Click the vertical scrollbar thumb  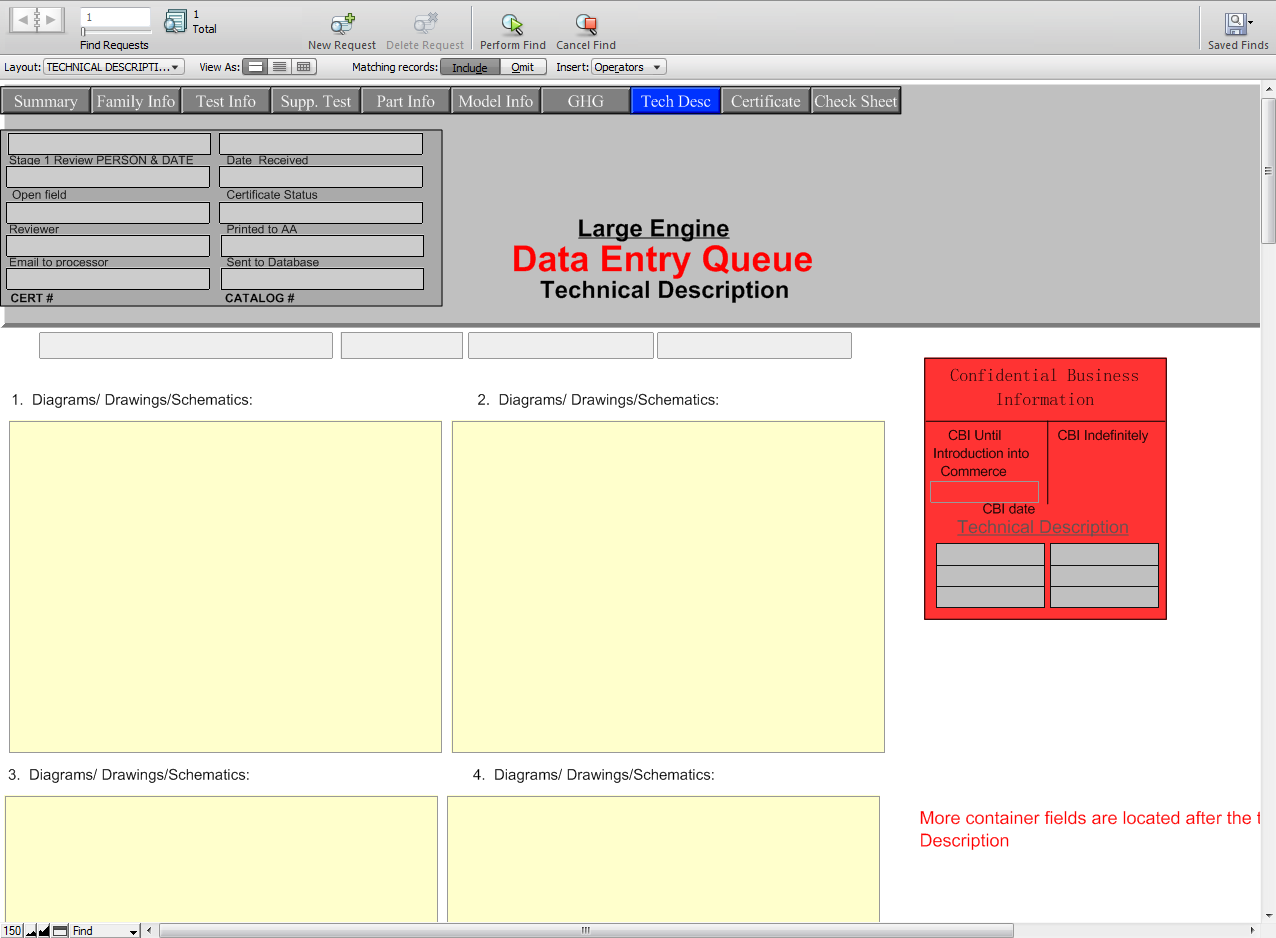(1268, 170)
